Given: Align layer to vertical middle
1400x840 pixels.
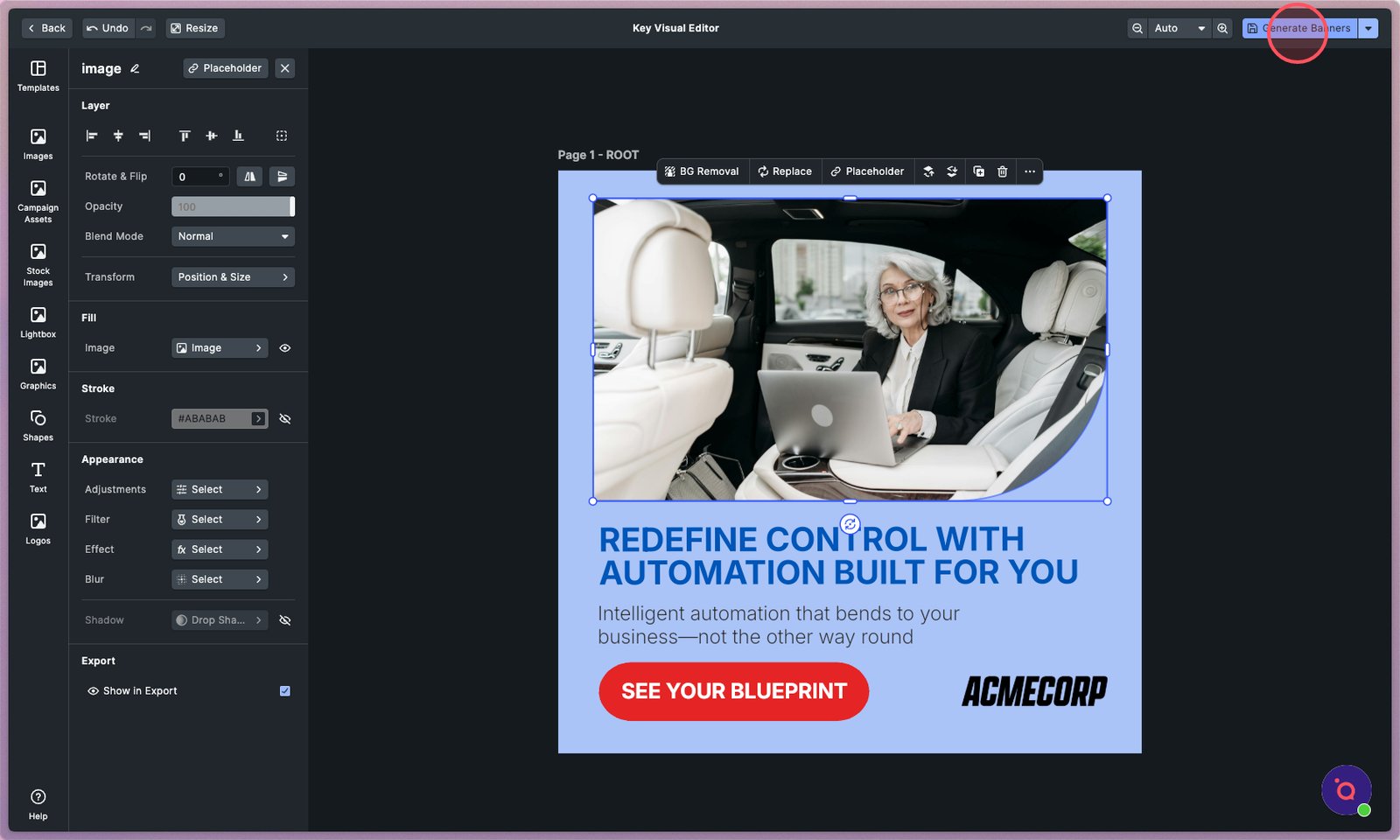Looking at the screenshot, I should pos(211,136).
